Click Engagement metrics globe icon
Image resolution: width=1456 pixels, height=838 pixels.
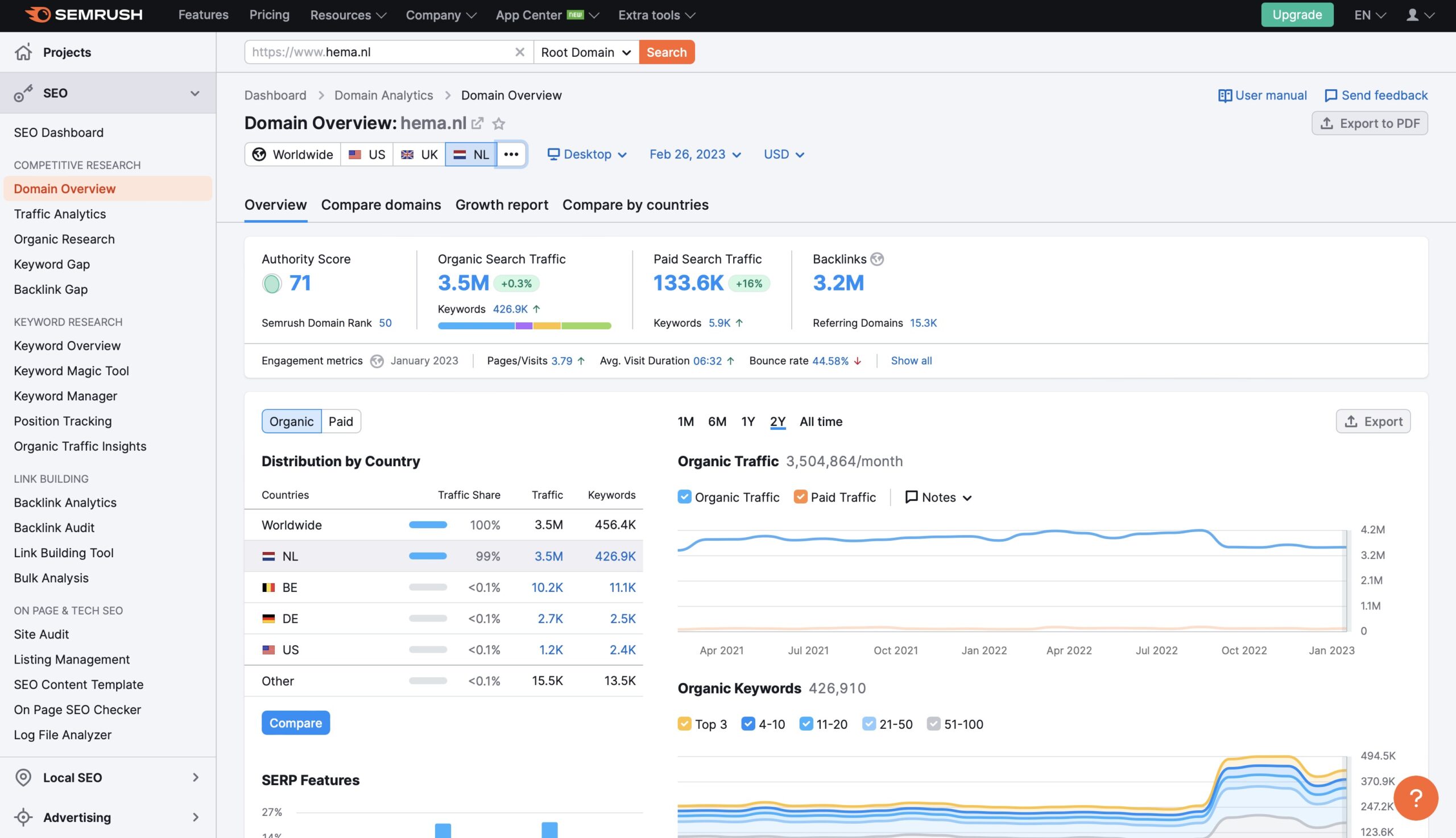(x=377, y=361)
